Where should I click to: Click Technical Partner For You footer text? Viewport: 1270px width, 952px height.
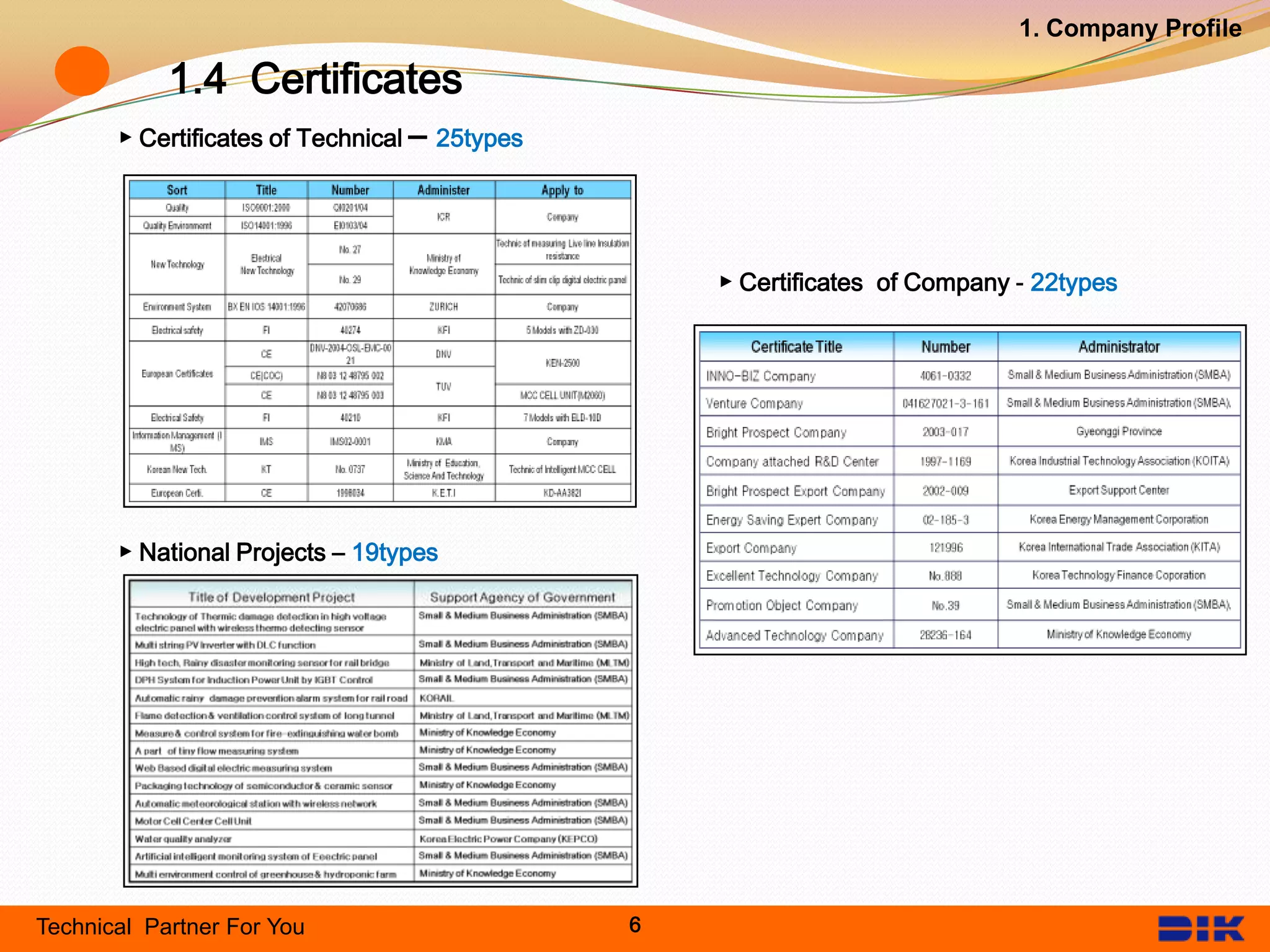pos(170,927)
